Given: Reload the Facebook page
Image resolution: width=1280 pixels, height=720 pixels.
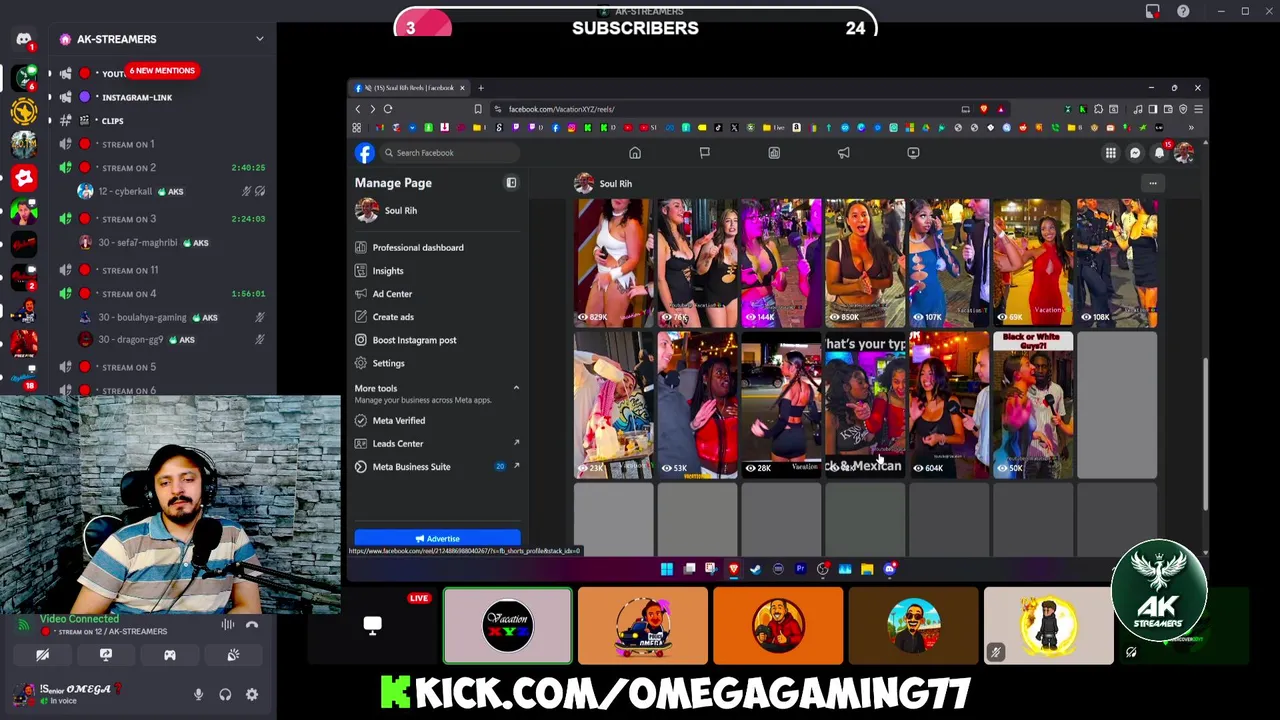Looking at the screenshot, I should point(388,109).
